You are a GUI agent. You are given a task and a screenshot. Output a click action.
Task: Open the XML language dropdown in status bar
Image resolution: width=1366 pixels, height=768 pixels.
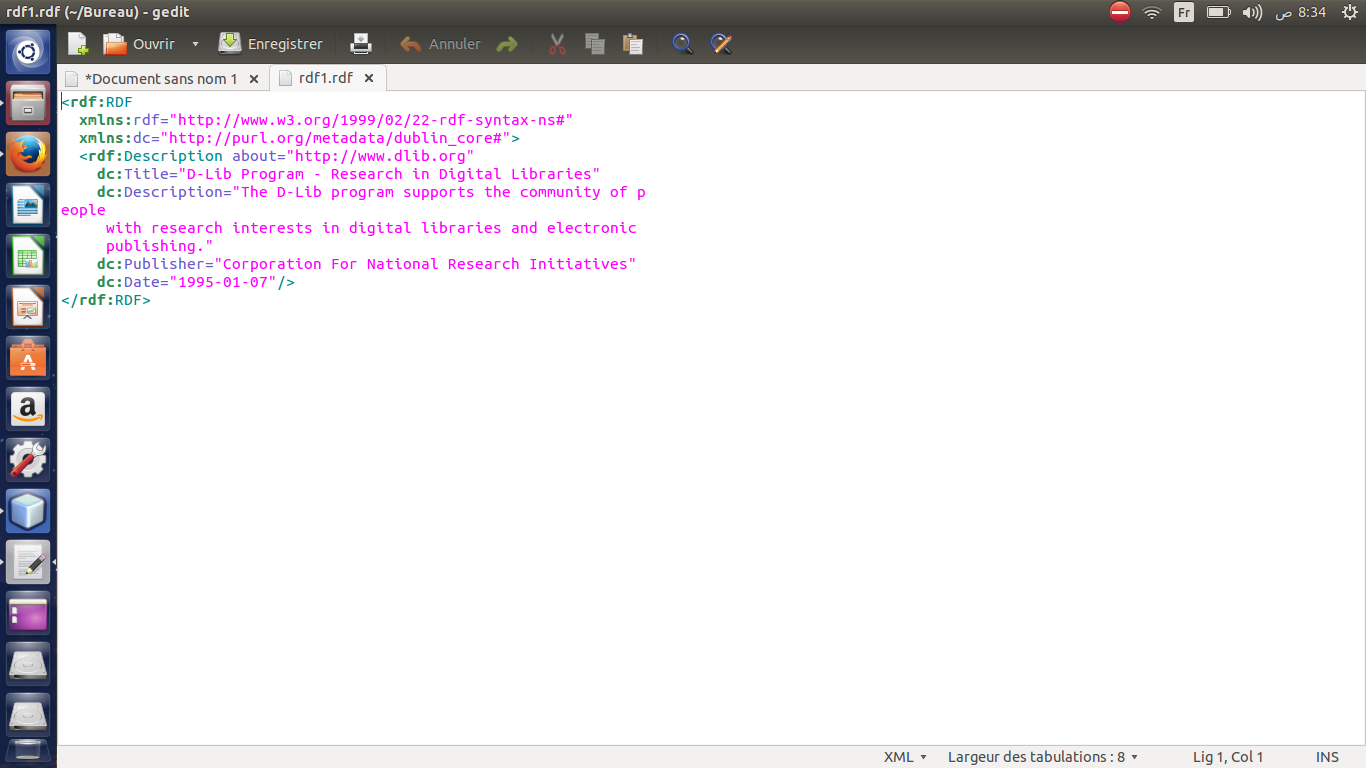pyautogui.click(x=905, y=757)
